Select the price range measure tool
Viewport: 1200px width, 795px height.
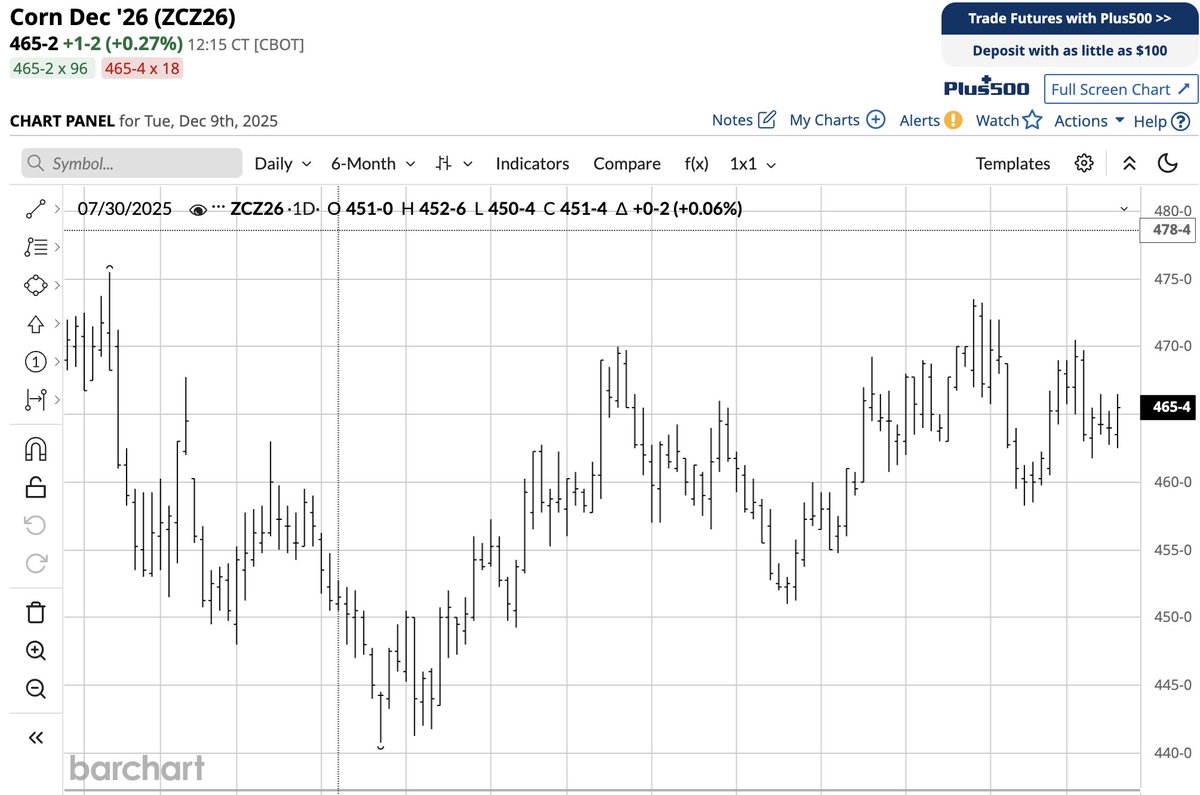click(36, 400)
